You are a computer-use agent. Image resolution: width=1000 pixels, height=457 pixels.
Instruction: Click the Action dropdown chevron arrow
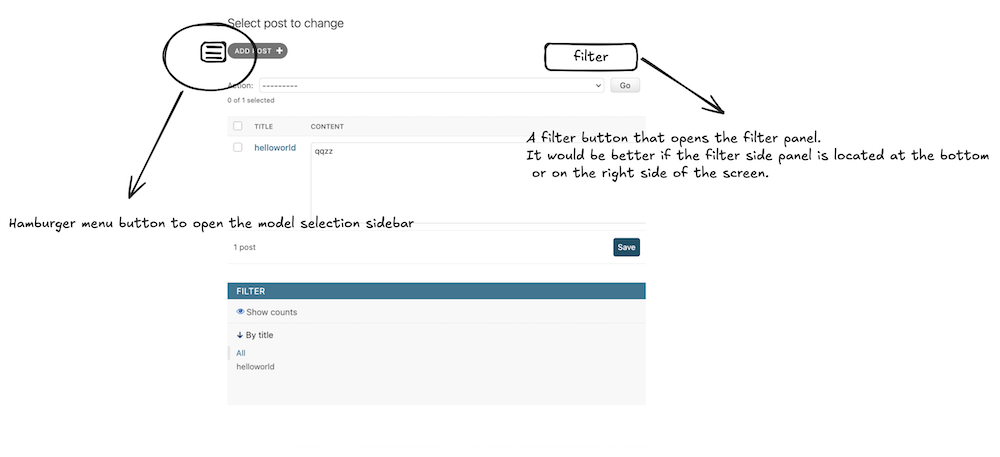pyautogui.click(x=598, y=85)
